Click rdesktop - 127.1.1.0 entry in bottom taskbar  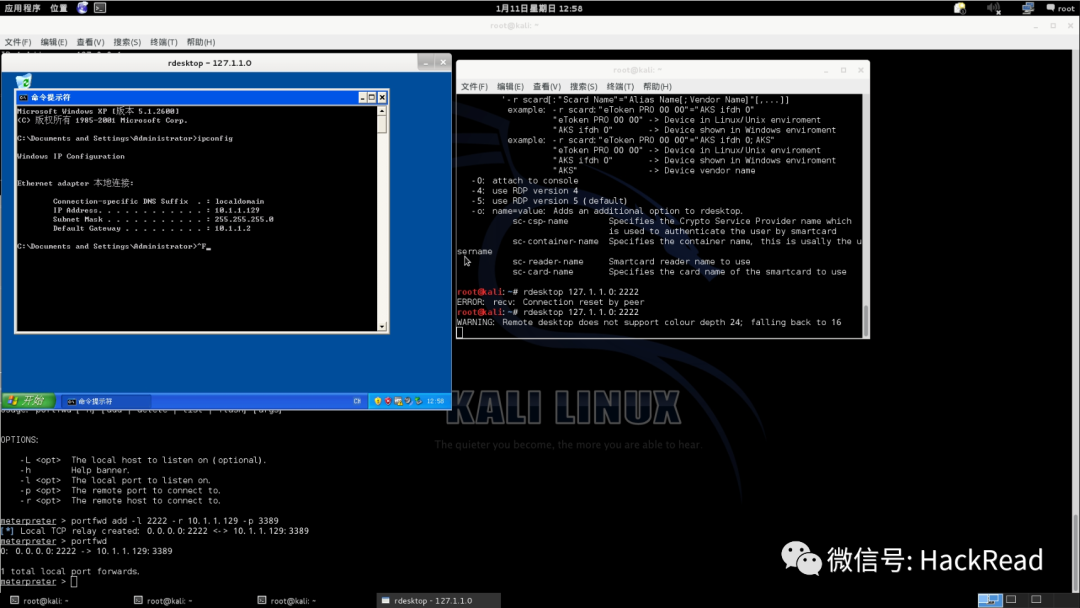click(x=439, y=600)
